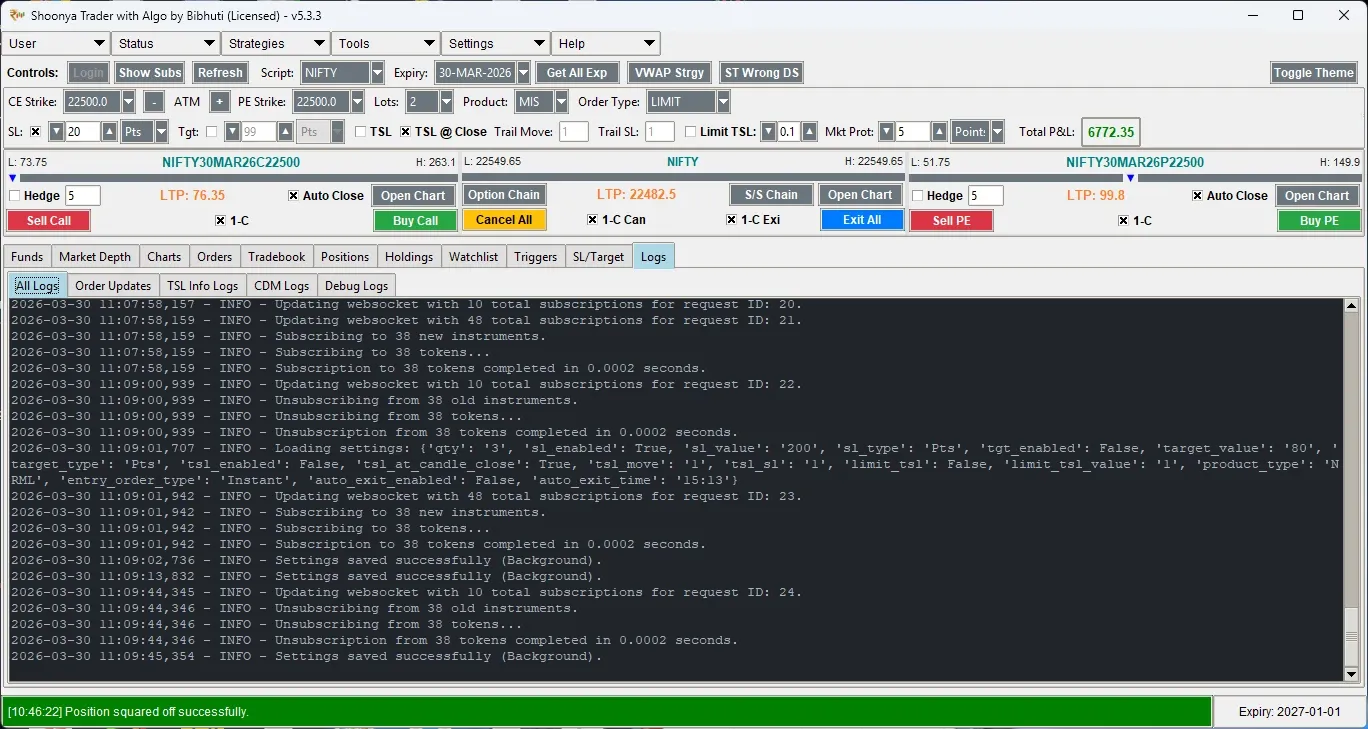The height and width of the screenshot is (729, 1368).
Task: Open the SL unit dropdown showing Pts
Action: point(162,132)
